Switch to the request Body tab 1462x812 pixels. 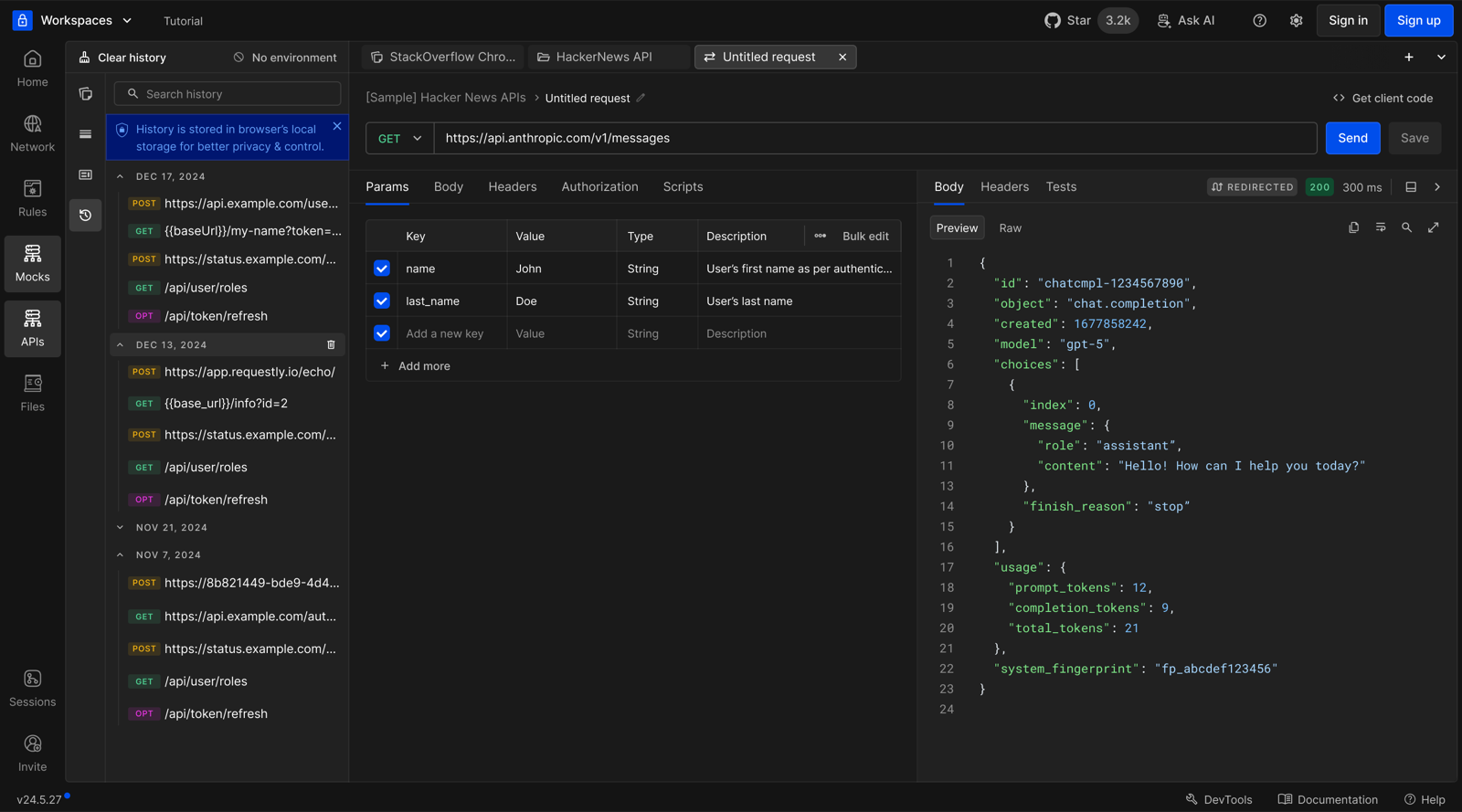point(448,186)
